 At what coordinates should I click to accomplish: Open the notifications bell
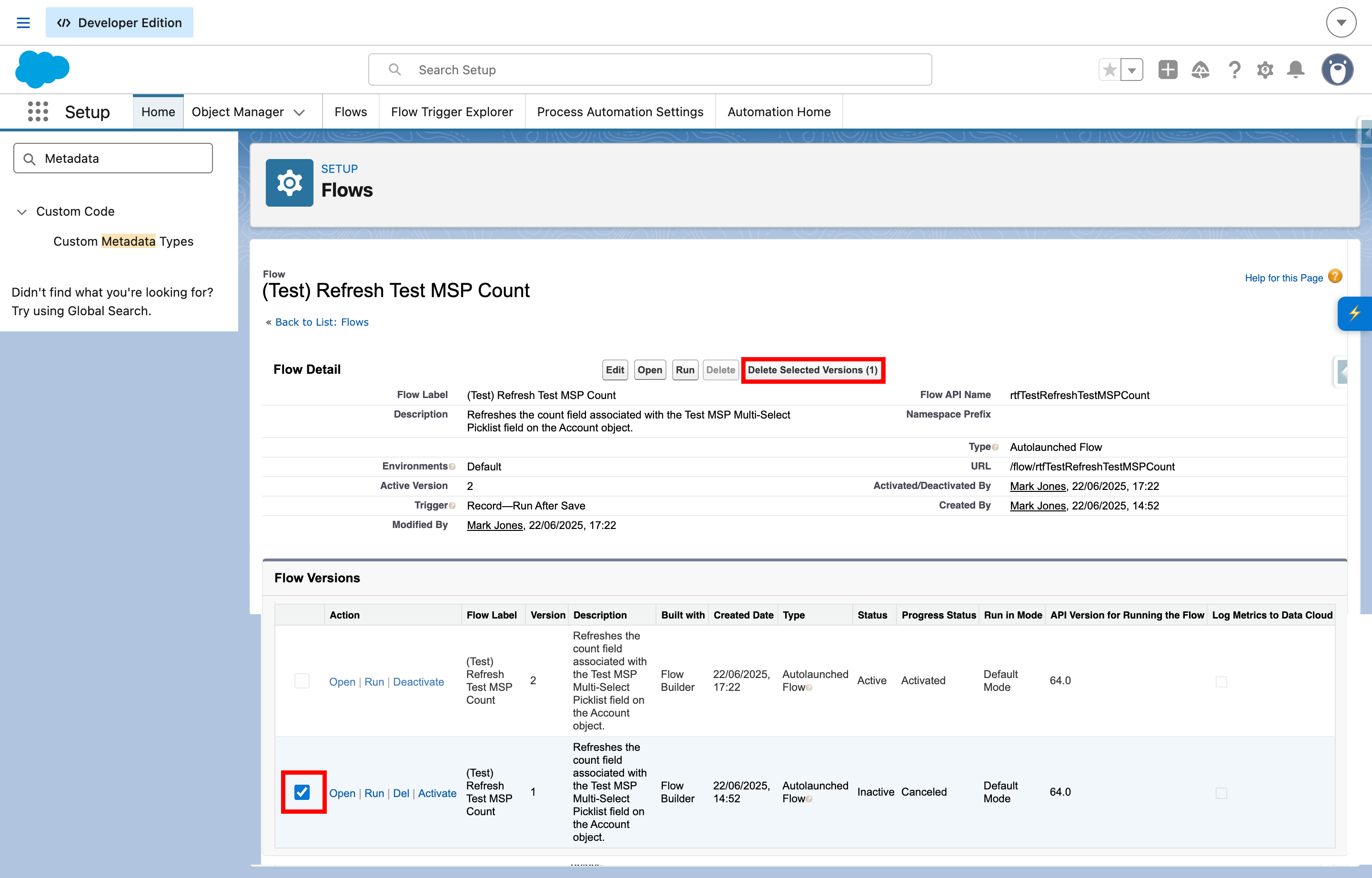click(x=1295, y=70)
